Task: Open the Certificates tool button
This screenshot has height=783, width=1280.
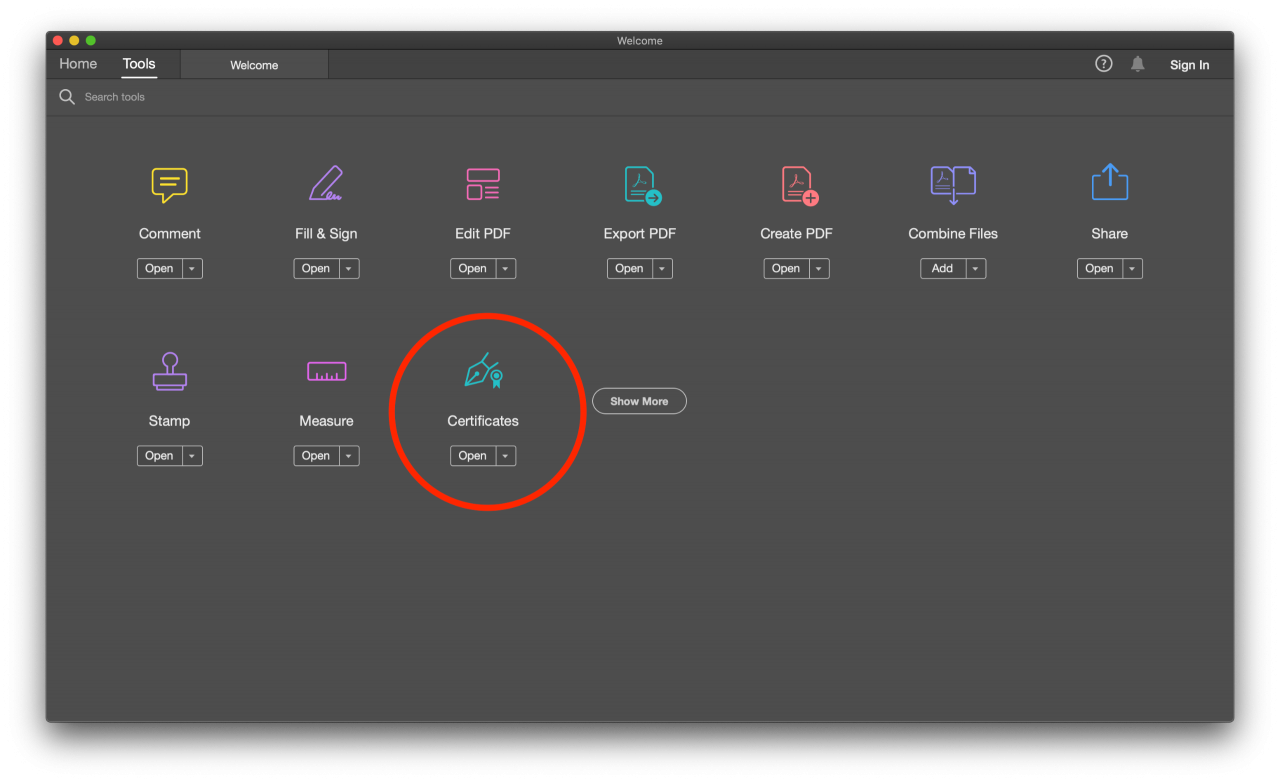Action: (x=473, y=456)
